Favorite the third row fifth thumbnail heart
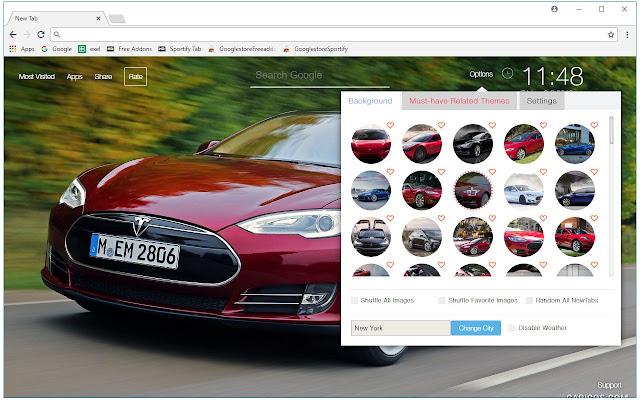 point(594,218)
